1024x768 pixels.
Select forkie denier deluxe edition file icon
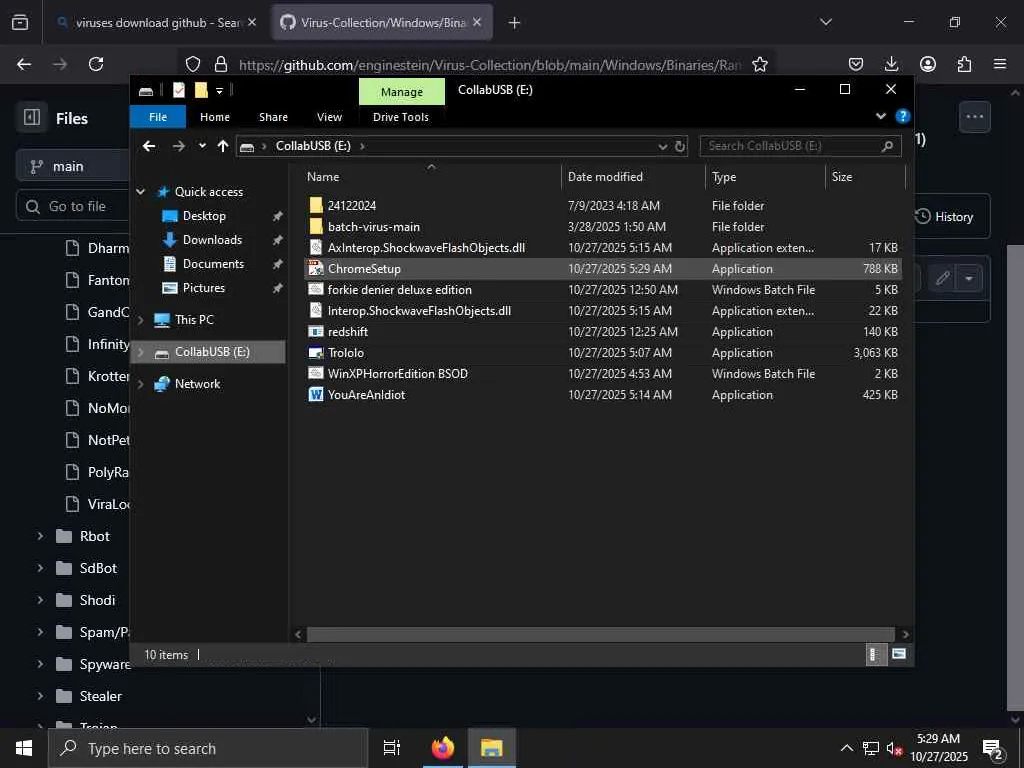pyautogui.click(x=315, y=289)
